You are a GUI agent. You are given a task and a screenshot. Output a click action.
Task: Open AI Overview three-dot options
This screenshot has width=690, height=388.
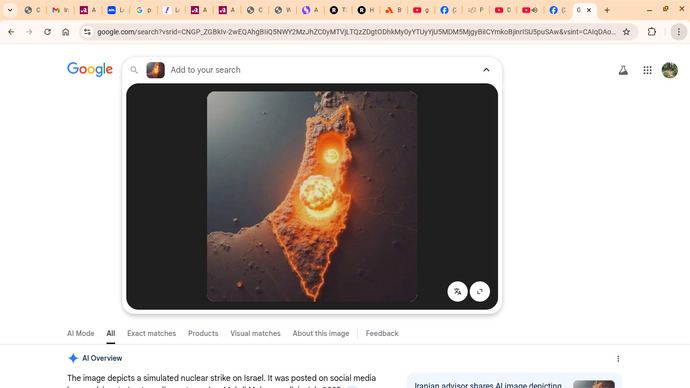tap(618, 359)
